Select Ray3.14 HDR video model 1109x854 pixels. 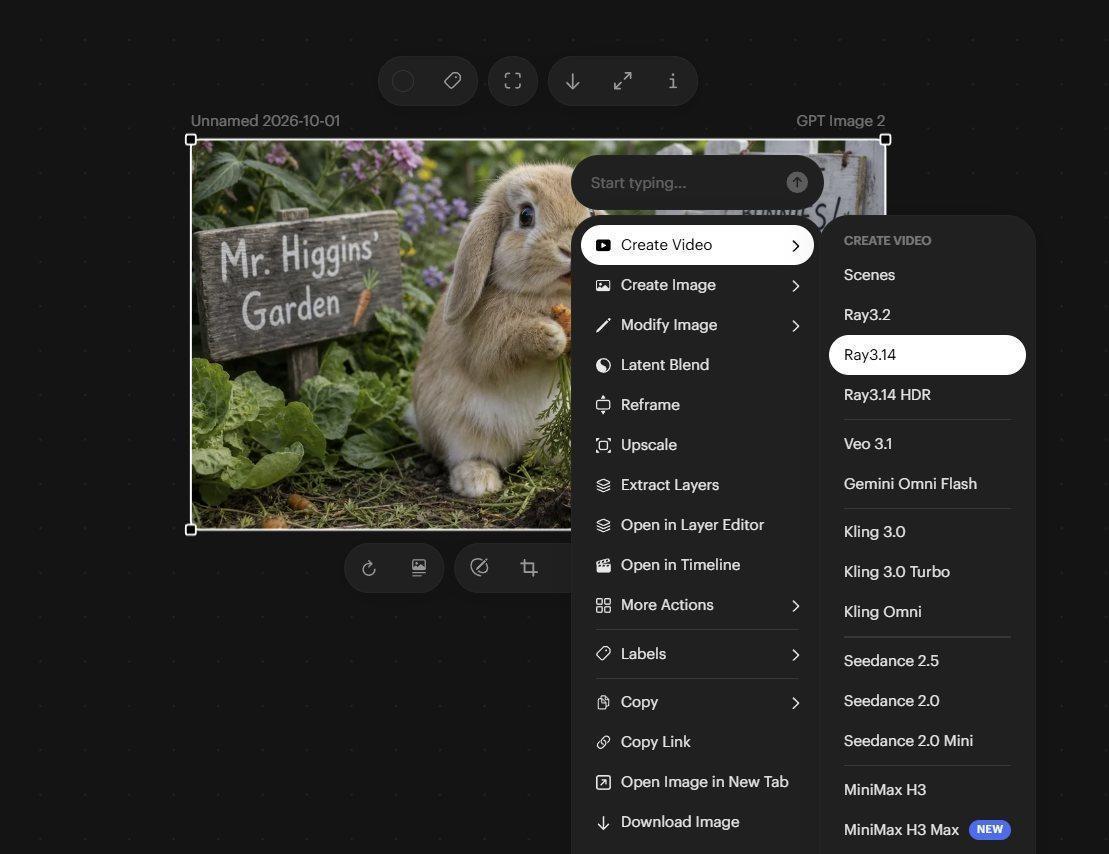pyautogui.click(x=927, y=395)
